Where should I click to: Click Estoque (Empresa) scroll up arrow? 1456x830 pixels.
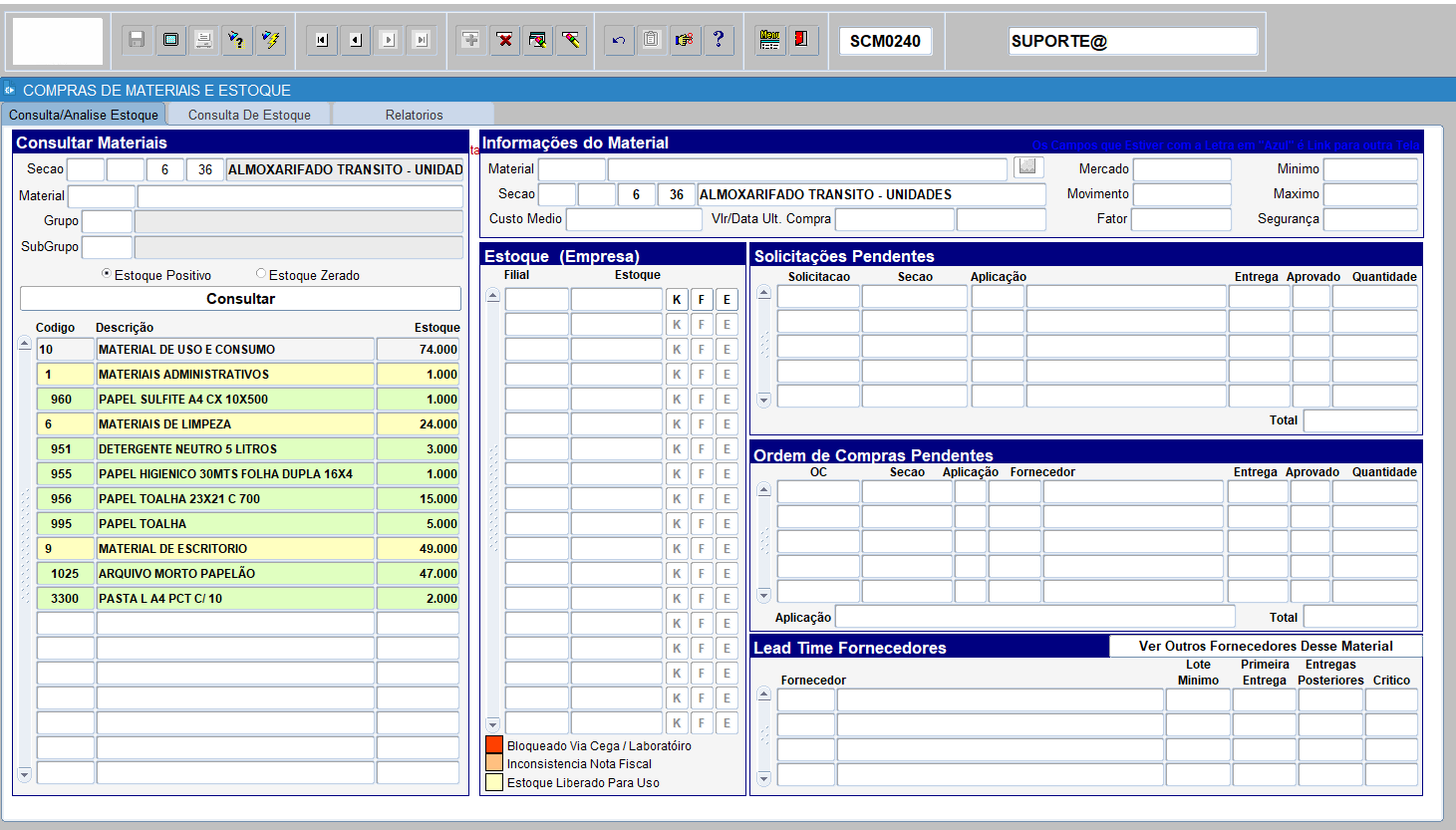(492, 296)
